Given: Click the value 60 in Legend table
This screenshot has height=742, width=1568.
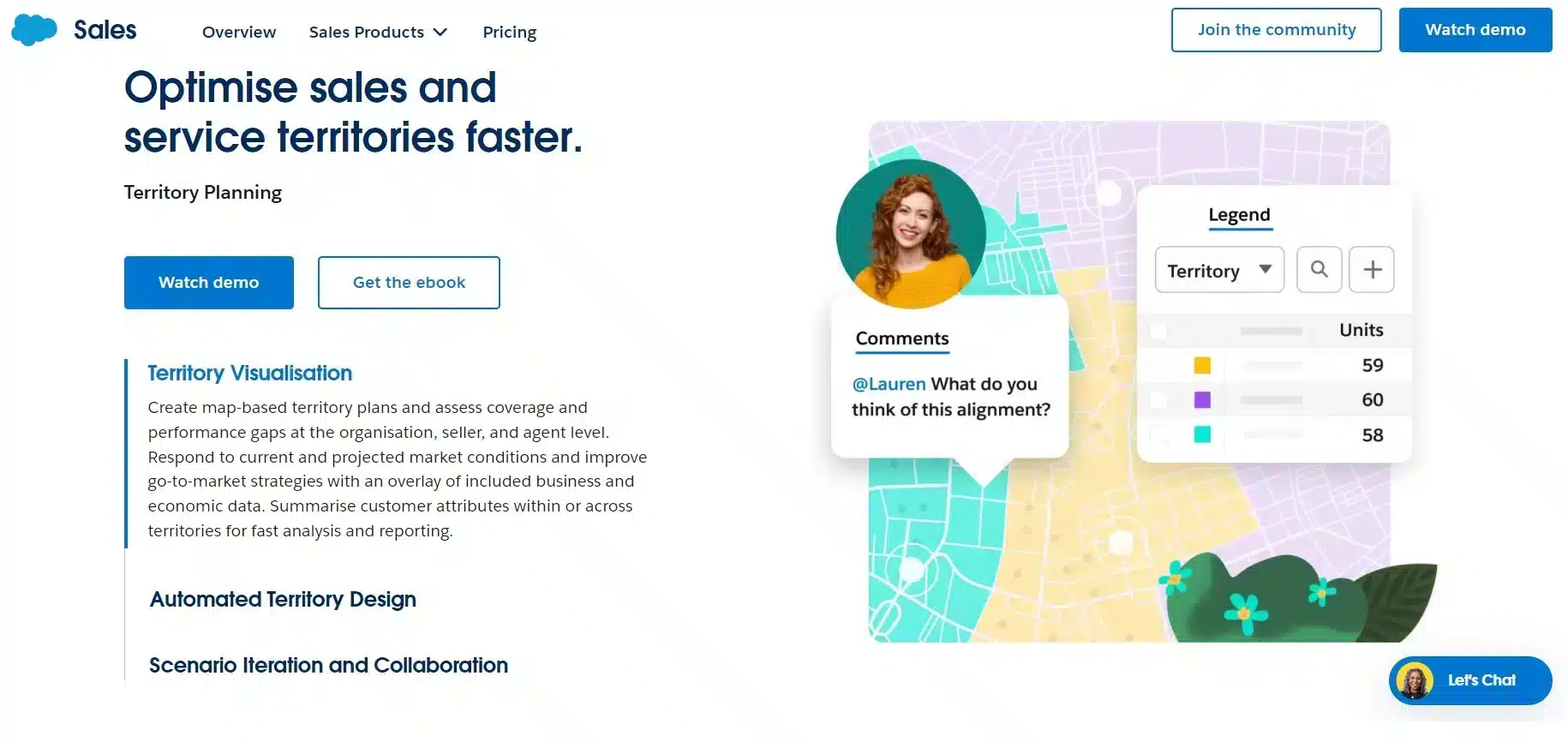Looking at the screenshot, I should (x=1373, y=400).
